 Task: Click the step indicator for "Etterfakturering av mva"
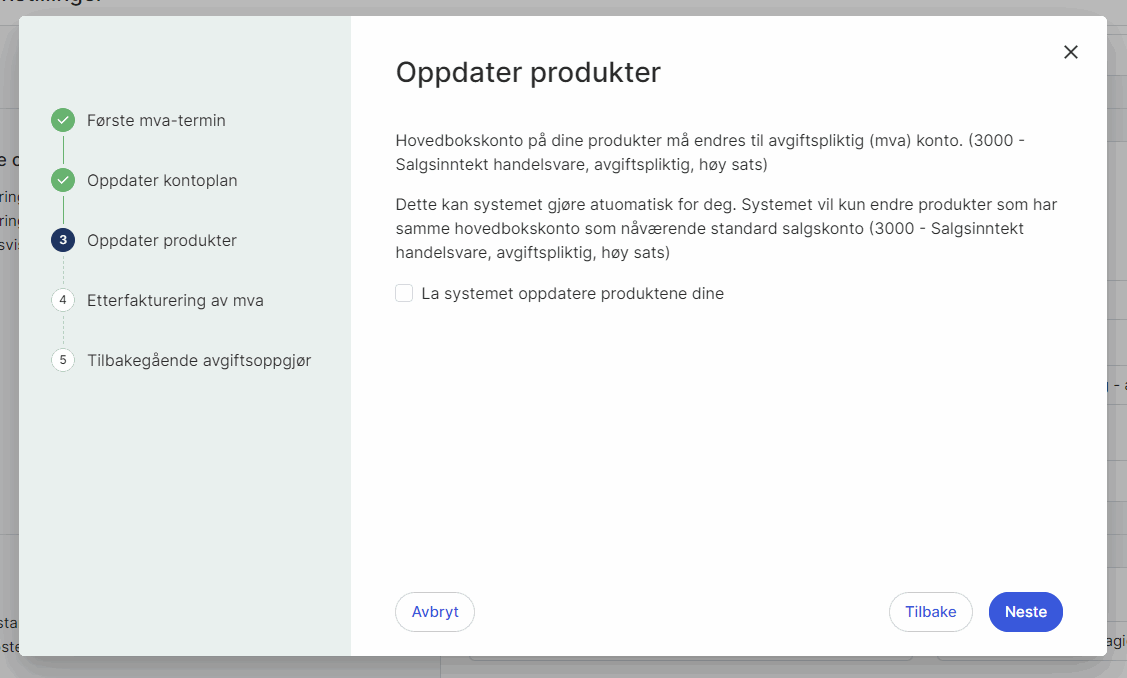pyautogui.click(x=63, y=300)
